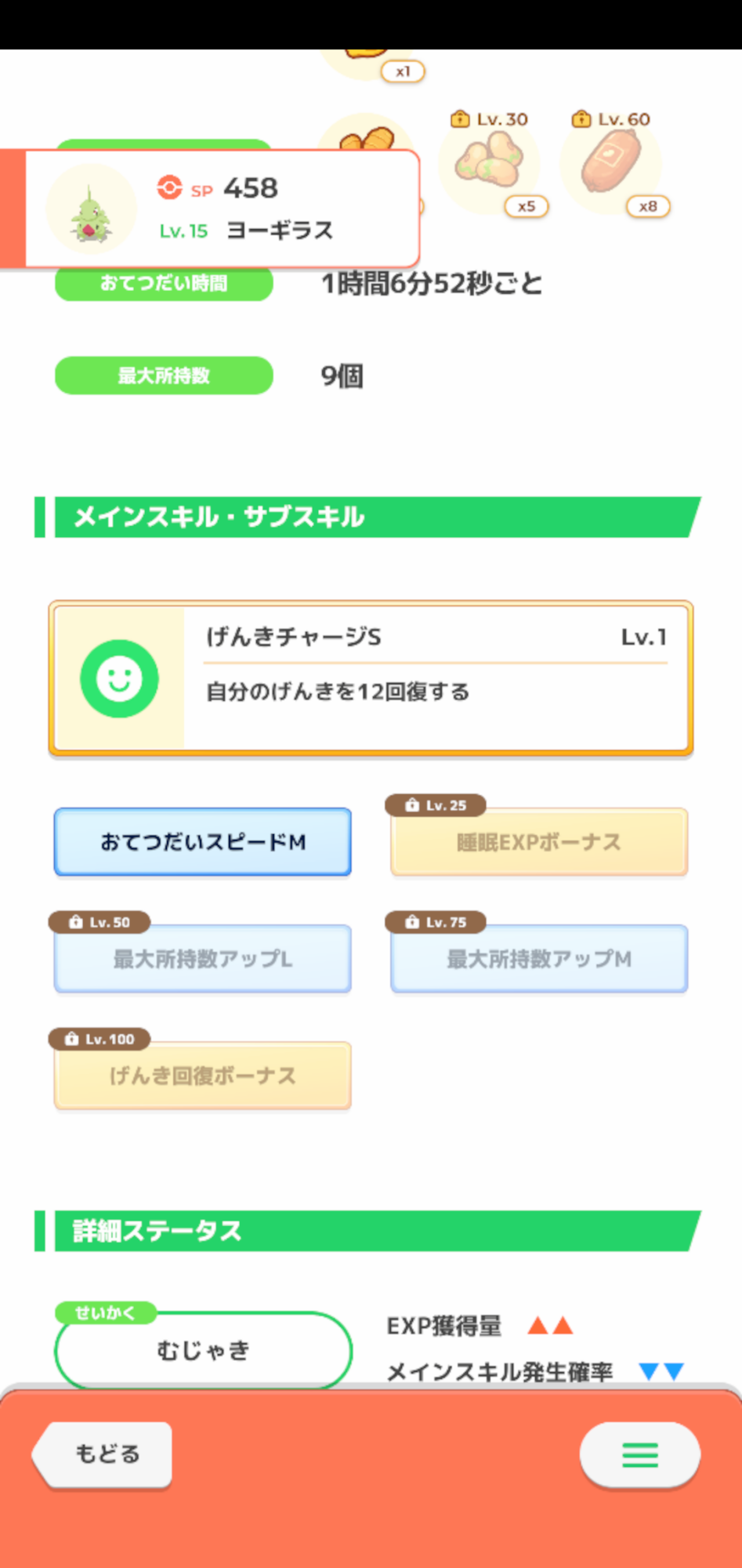Select locked 最大所持数アップL sub skill
This screenshot has width=742, height=1568.
[x=203, y=959]
